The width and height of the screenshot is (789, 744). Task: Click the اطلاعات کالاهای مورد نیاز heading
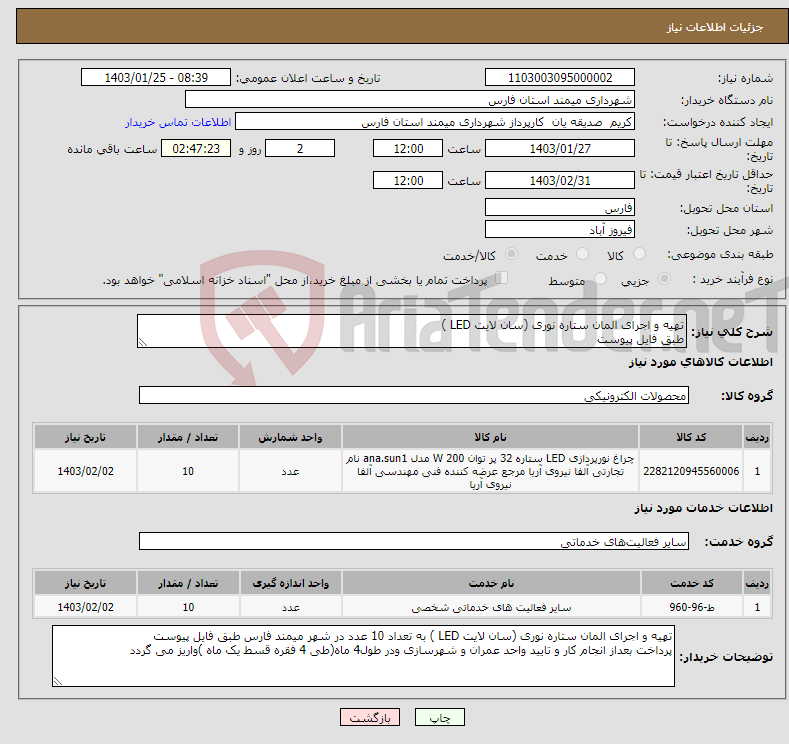pos(700,362)
